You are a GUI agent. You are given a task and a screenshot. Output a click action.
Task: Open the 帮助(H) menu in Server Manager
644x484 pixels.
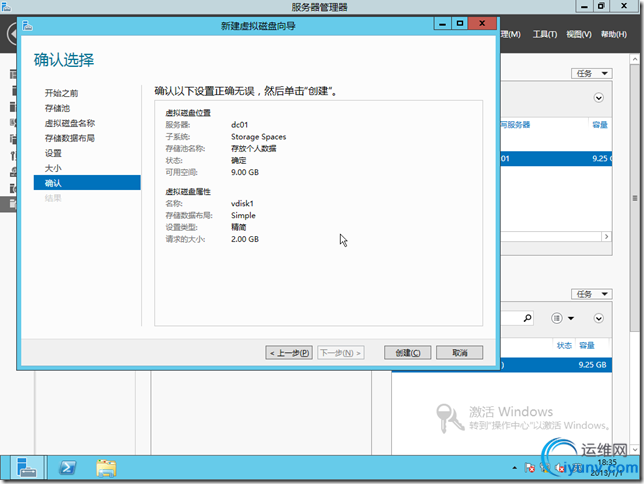(x=614, y=35)
